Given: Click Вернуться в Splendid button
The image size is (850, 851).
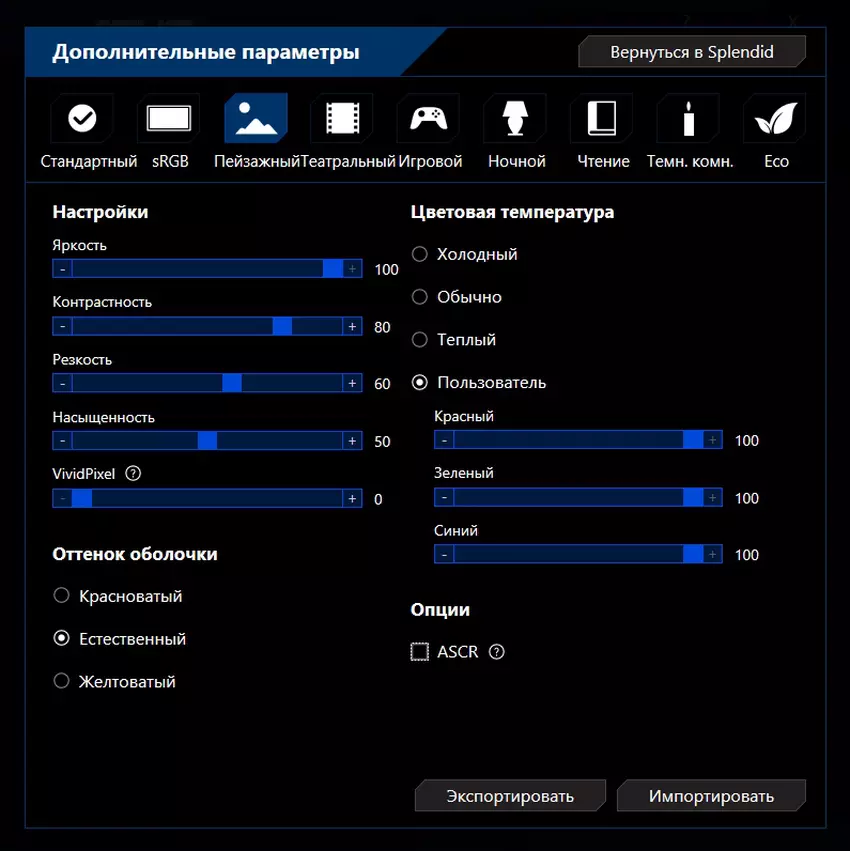Looking at the screenshot, I should tap(692, 52).
